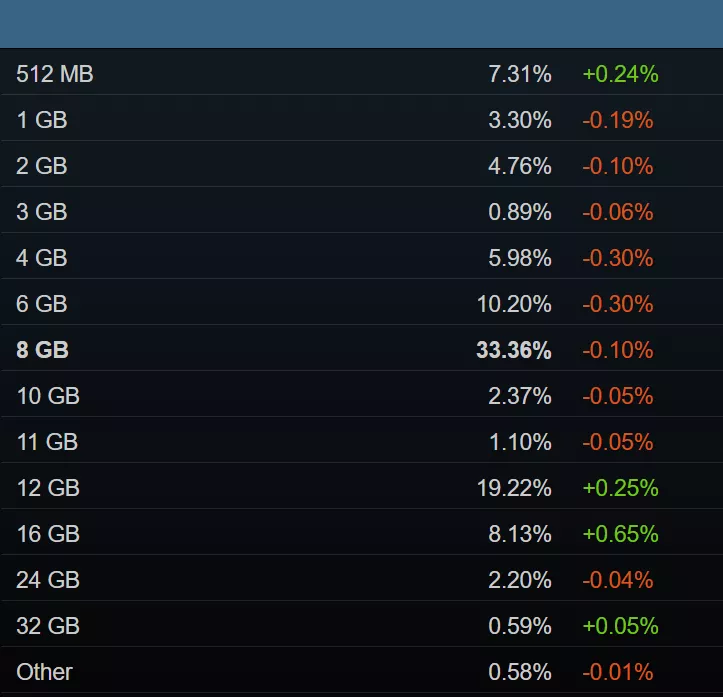Click the green +0.24% change value

click(x=620, y=74)
